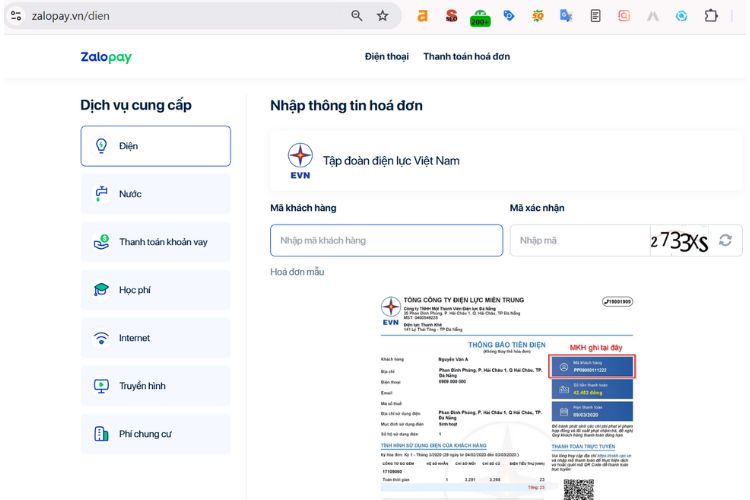Select Thanh toán khoản vay service
The image size is (750, 500).
(x=155, y=242)
